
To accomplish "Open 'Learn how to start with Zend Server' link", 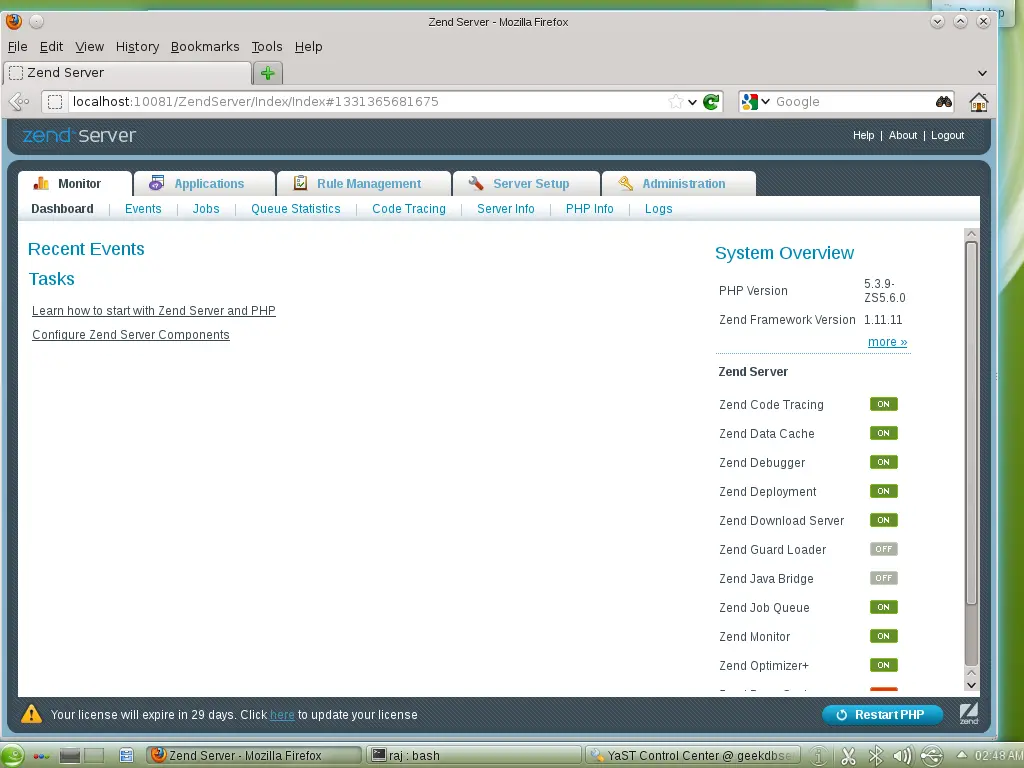I will pos(153,311).
